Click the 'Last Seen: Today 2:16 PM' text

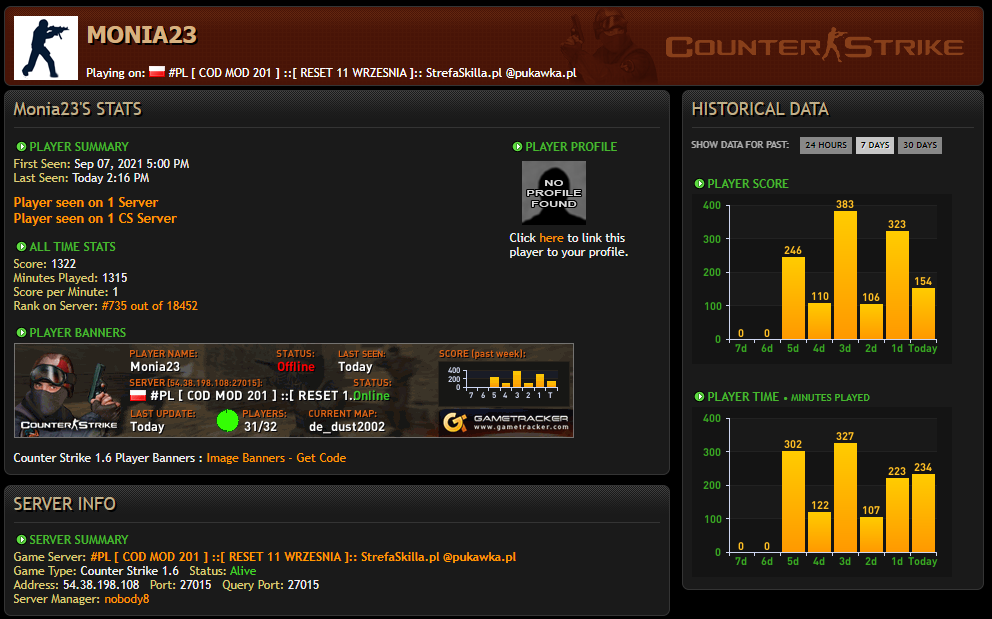pos(82,178)
